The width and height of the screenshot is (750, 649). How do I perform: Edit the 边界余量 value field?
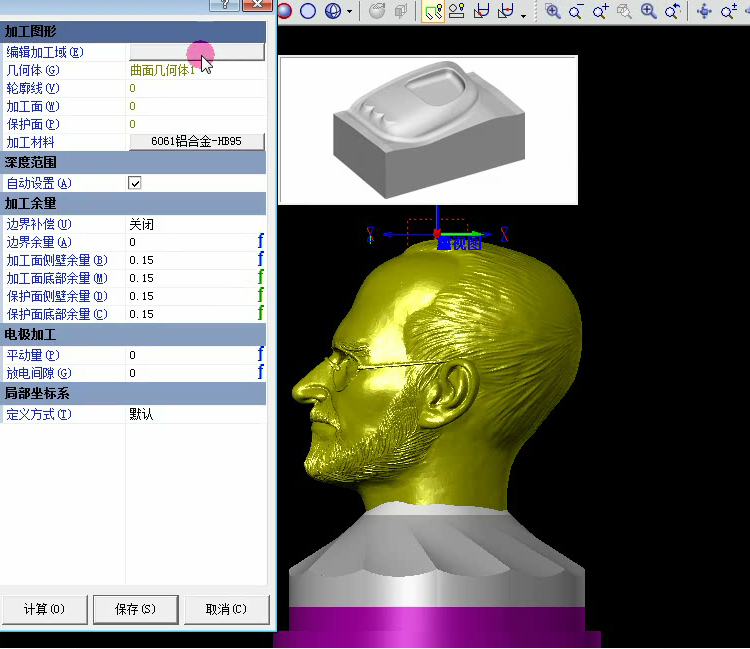click(x=190, y=242)
